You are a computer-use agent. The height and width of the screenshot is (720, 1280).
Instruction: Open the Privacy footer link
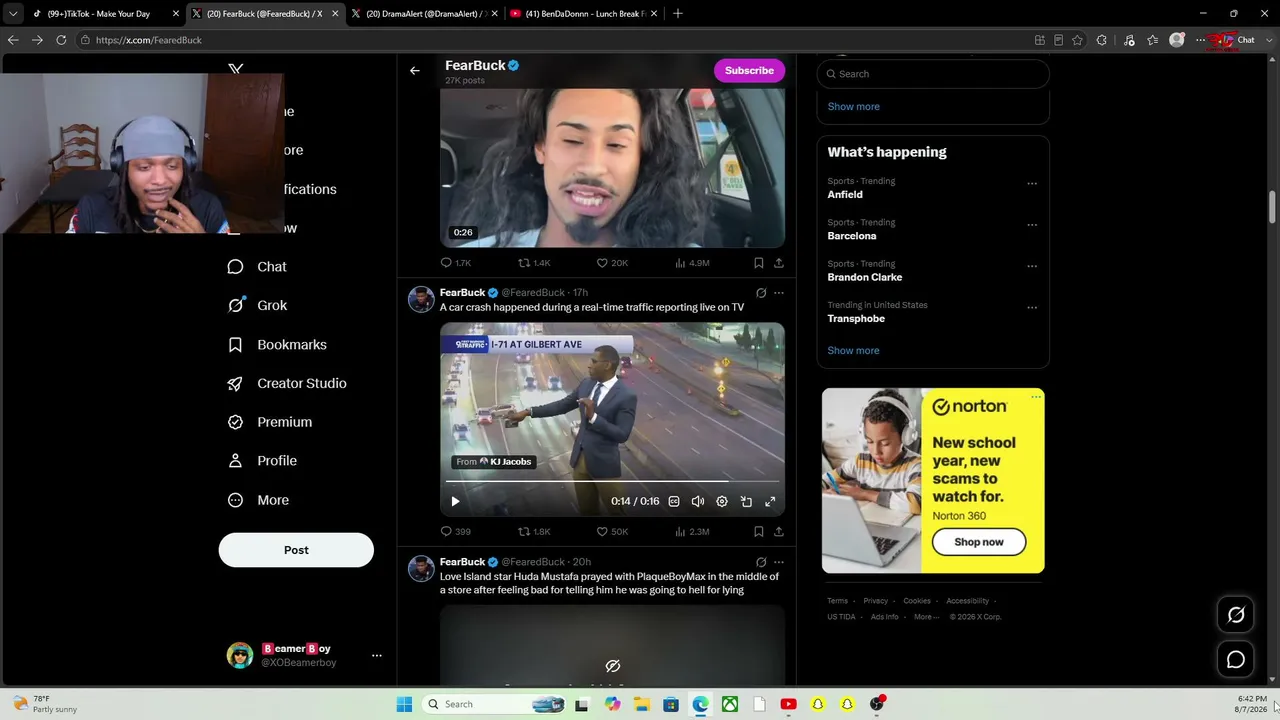pyautogui.click(x=876, y=601)
